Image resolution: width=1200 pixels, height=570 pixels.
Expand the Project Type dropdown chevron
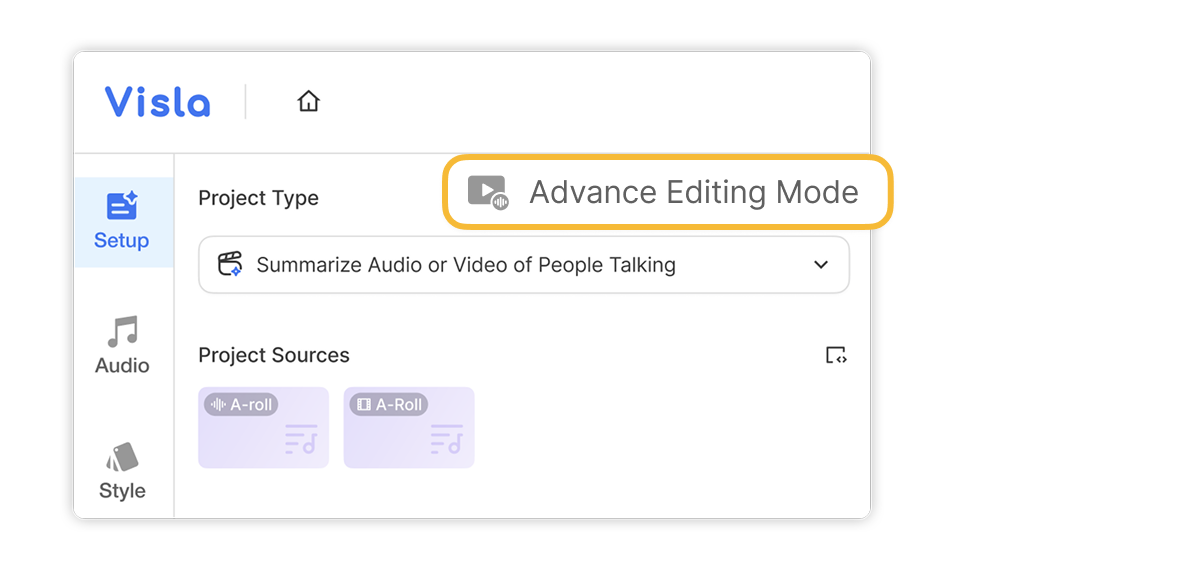click(x=821, y=265)
